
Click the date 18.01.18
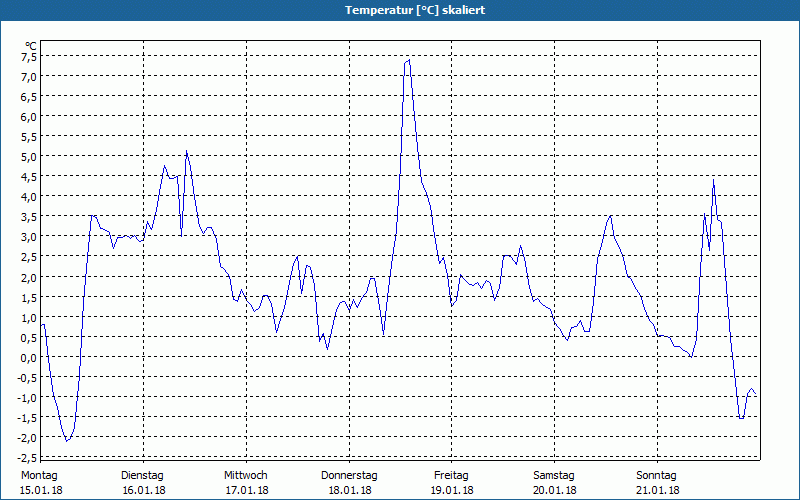coord(350,490)
